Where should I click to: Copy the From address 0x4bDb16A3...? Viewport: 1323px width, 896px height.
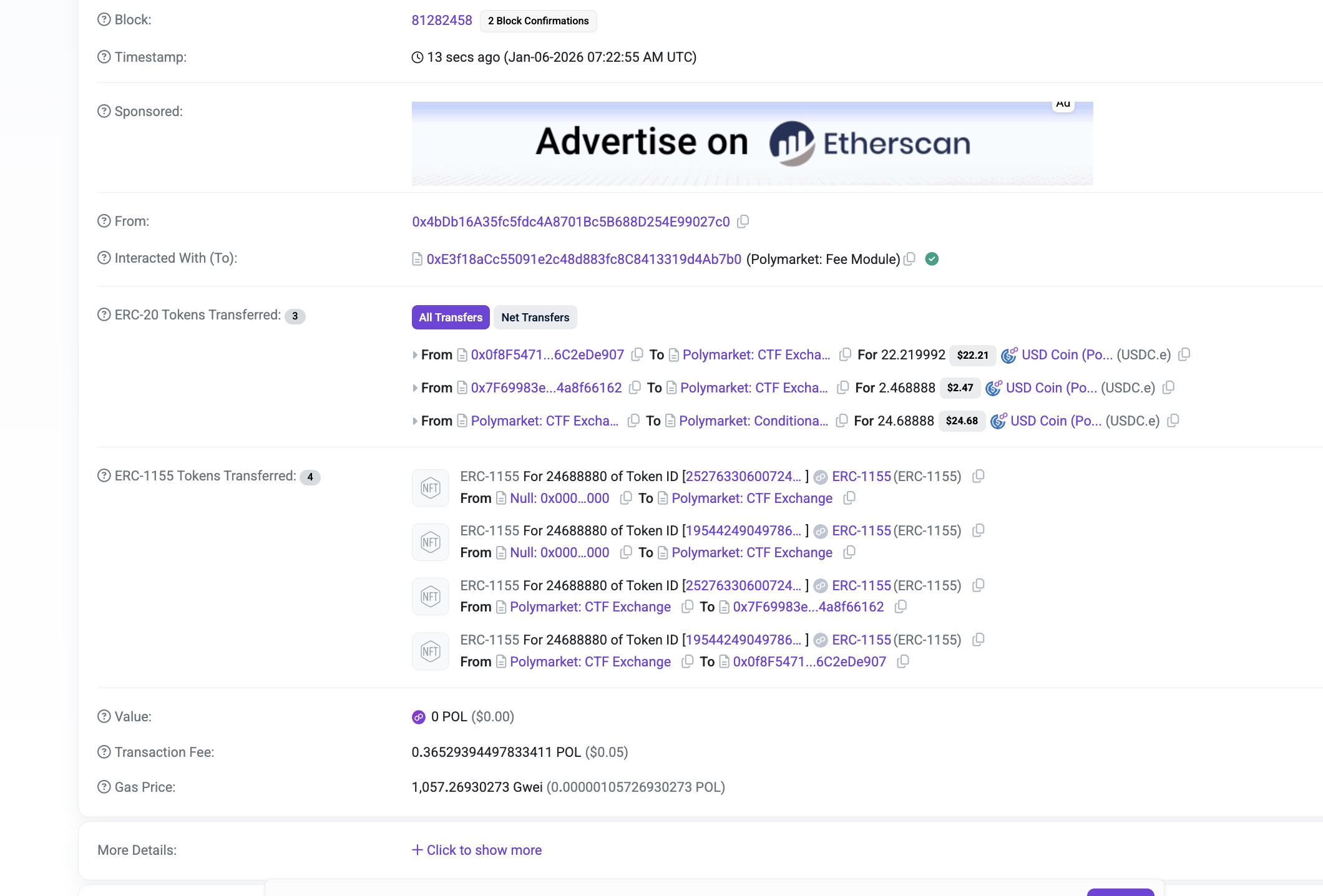click(x=743, y=222)
